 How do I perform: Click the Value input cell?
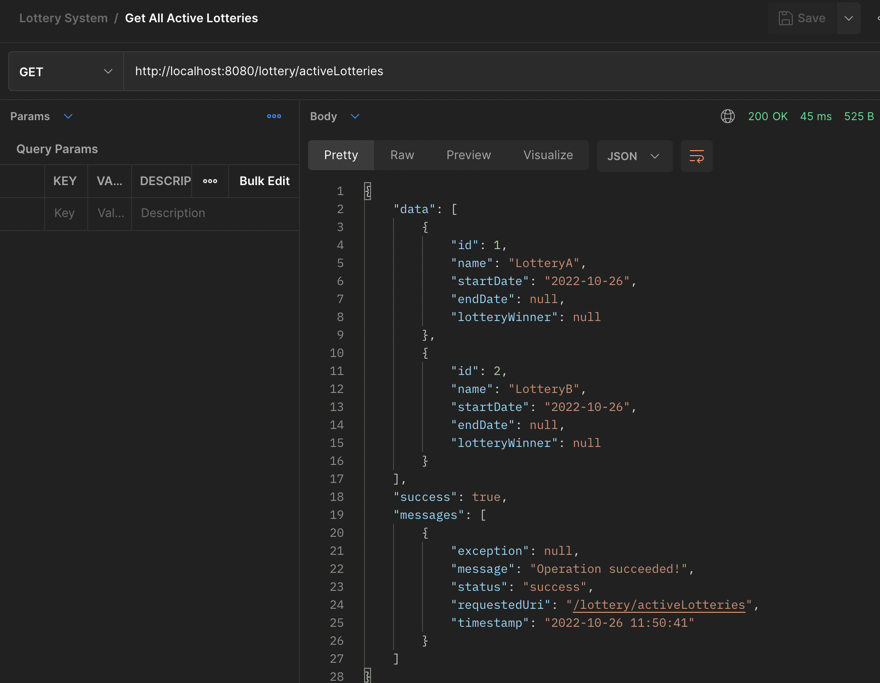point(110,213)
